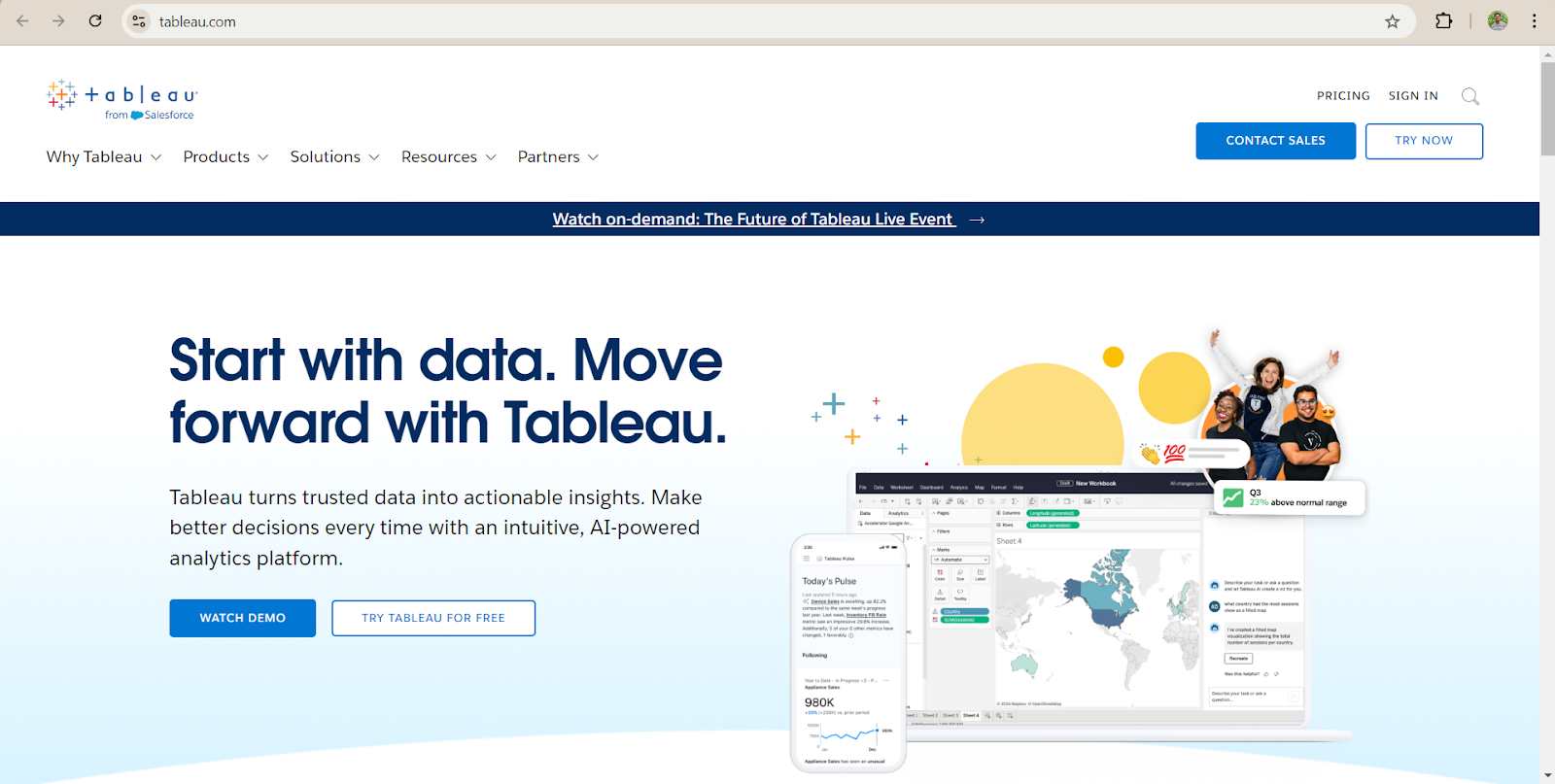Viewport: 1555px width, 784px height.
Task: Click the arrow after the live event banner
Action: tap(977, 220)
